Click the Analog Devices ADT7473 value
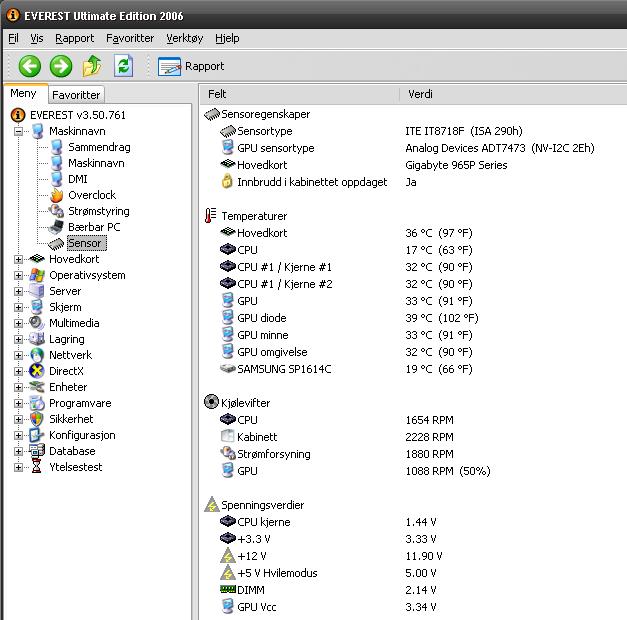This screenshot has height=620, width=627. pyautogui.click(x=499, y=148)
